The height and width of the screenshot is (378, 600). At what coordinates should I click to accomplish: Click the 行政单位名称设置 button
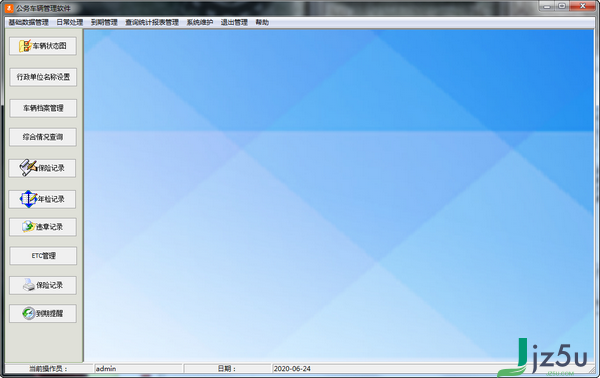43,77
